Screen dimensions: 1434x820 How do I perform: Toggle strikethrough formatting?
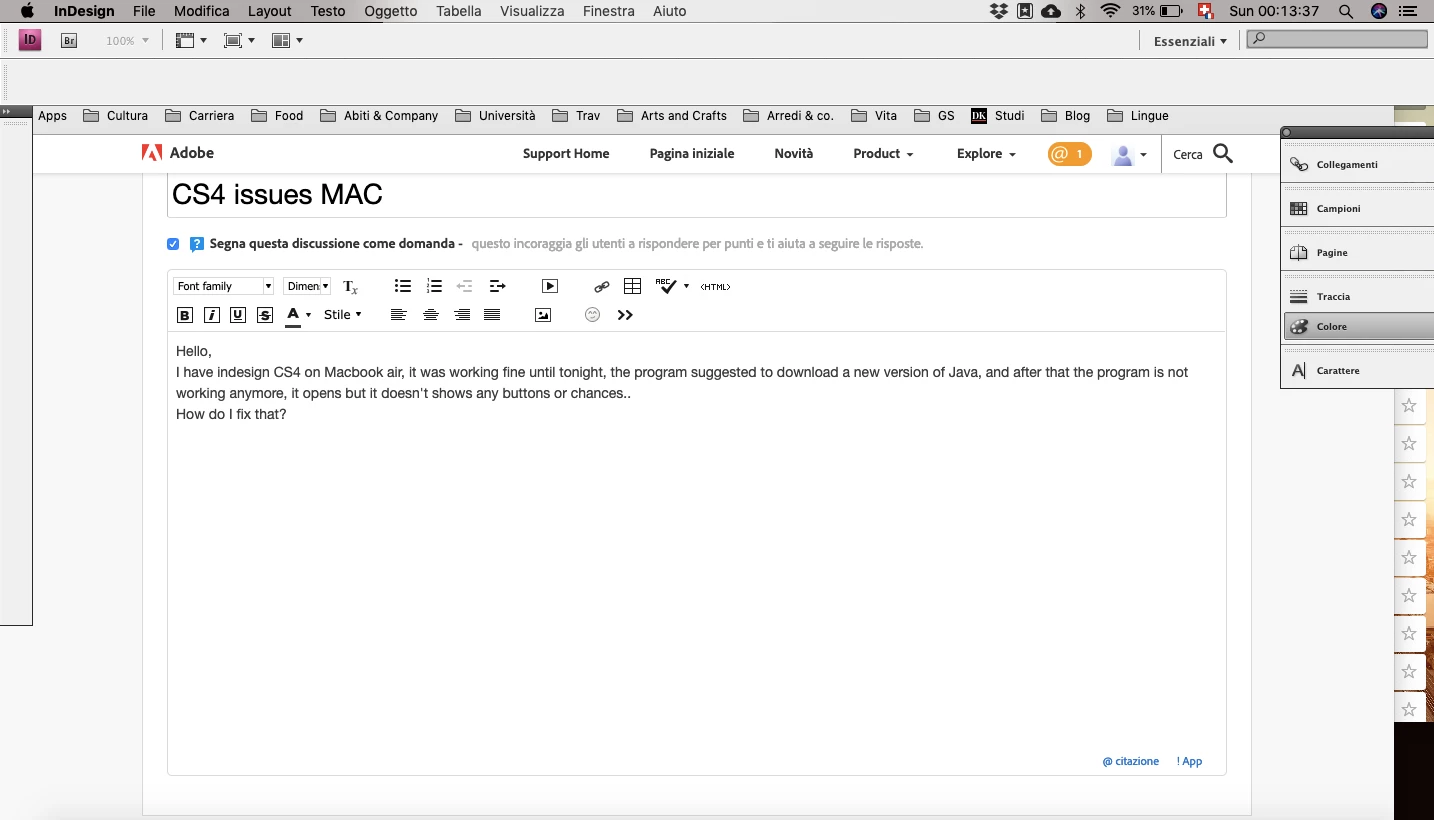[265, 315]
